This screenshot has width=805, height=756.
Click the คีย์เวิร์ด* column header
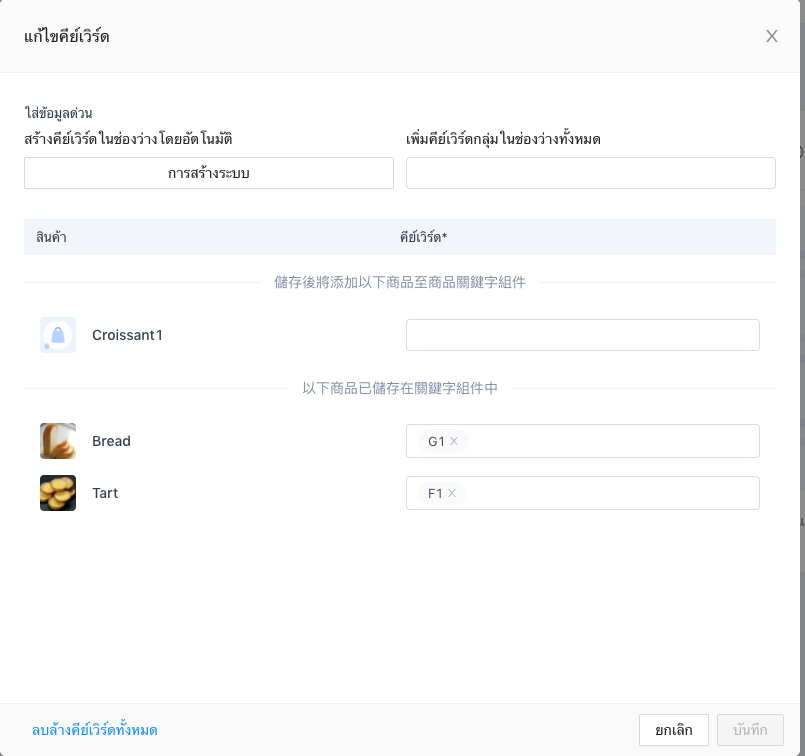(x=424, y=237)
